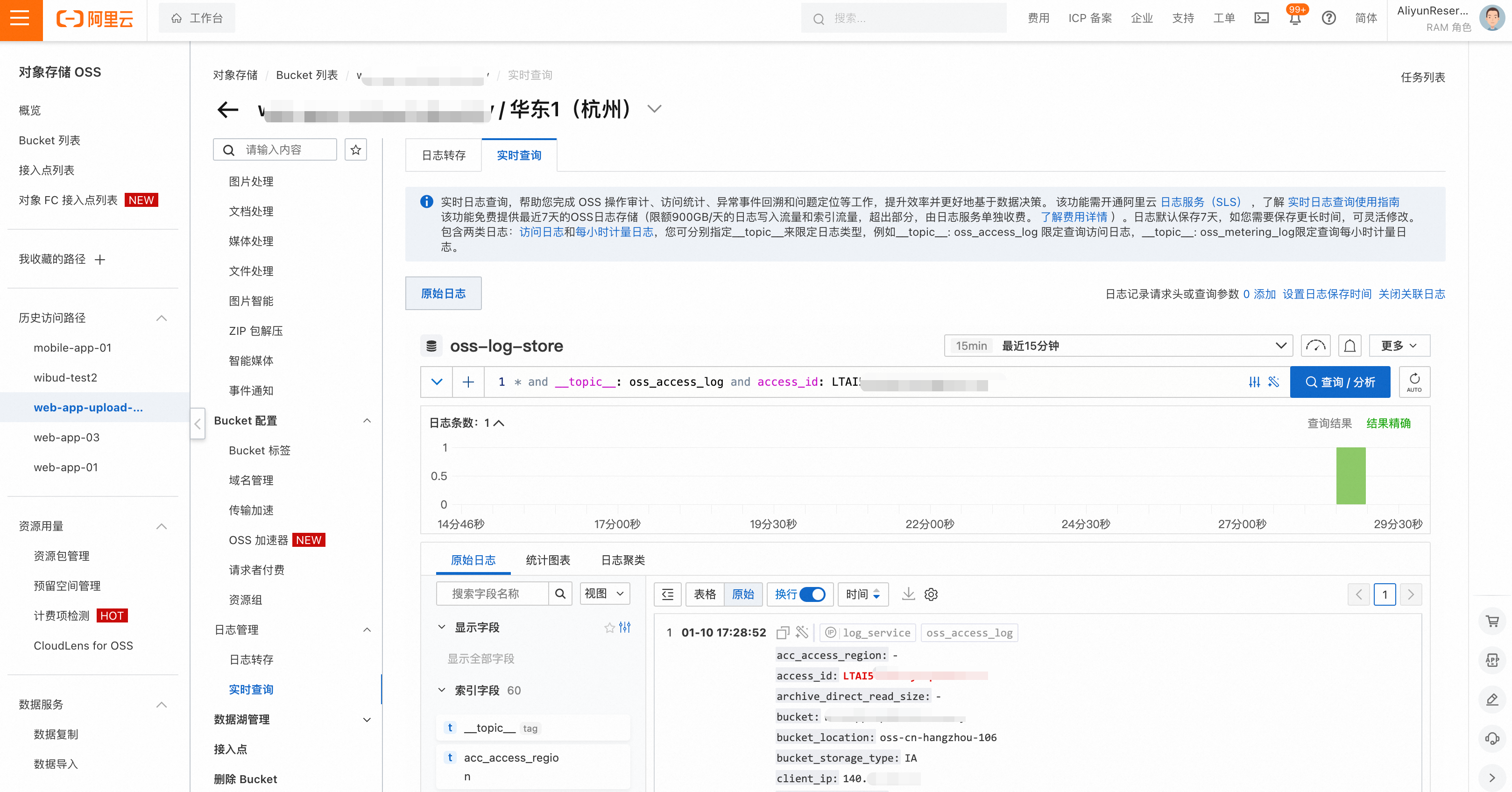Switch to the 日志转存 tab
The width and height of the screenshot is (1512, 792).
(x=444, y=156)
